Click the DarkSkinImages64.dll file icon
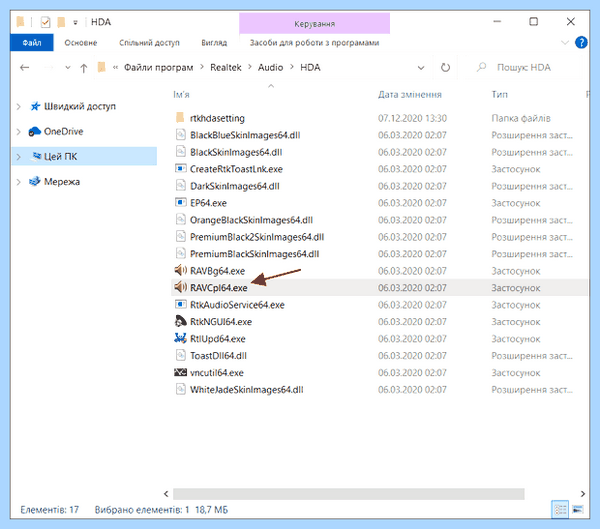The width and height of the screenshot is (600, 529). pos(180,186)
